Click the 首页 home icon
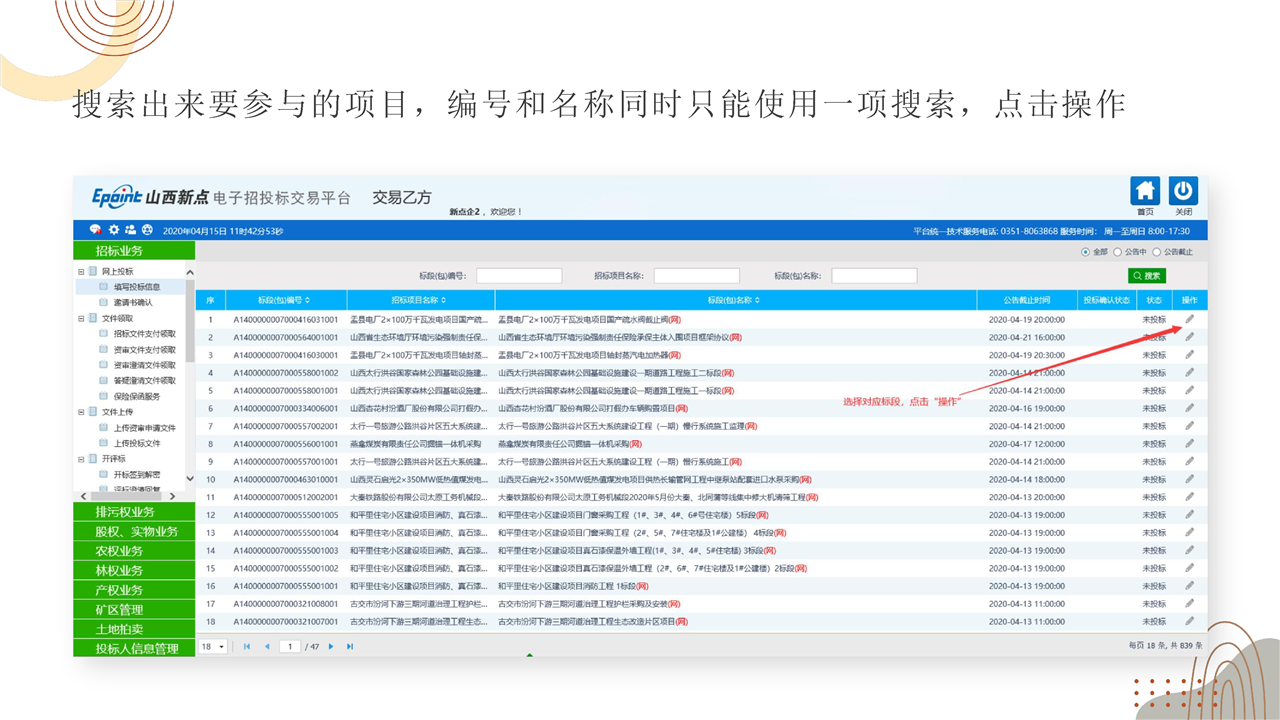The width and height of the screenshot is (1280, 720). (1145, 192)
